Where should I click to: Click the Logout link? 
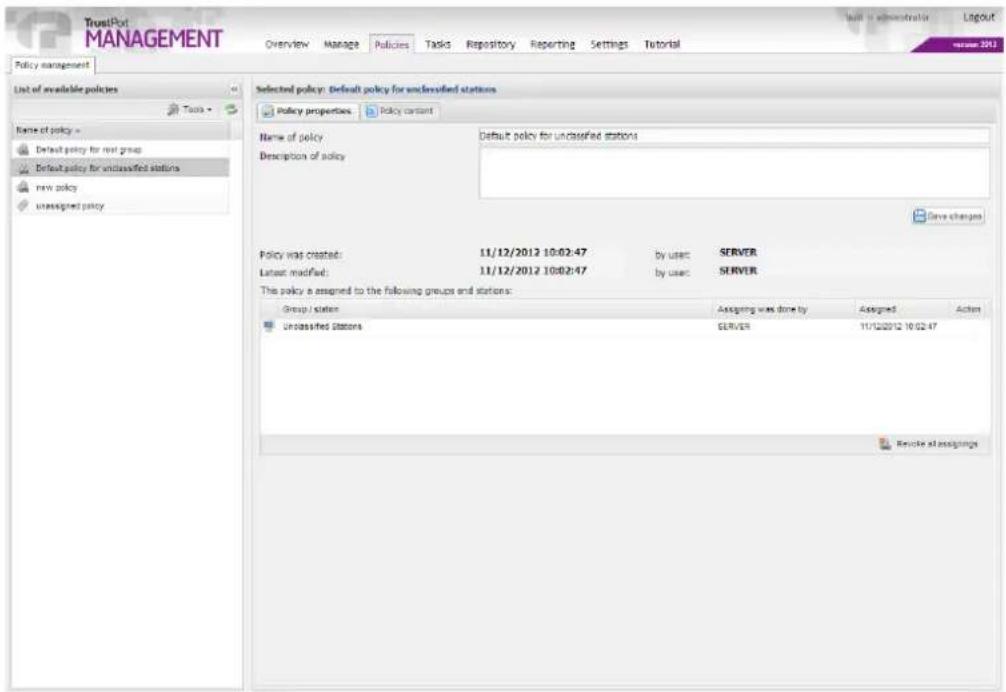tap(978, 17)
